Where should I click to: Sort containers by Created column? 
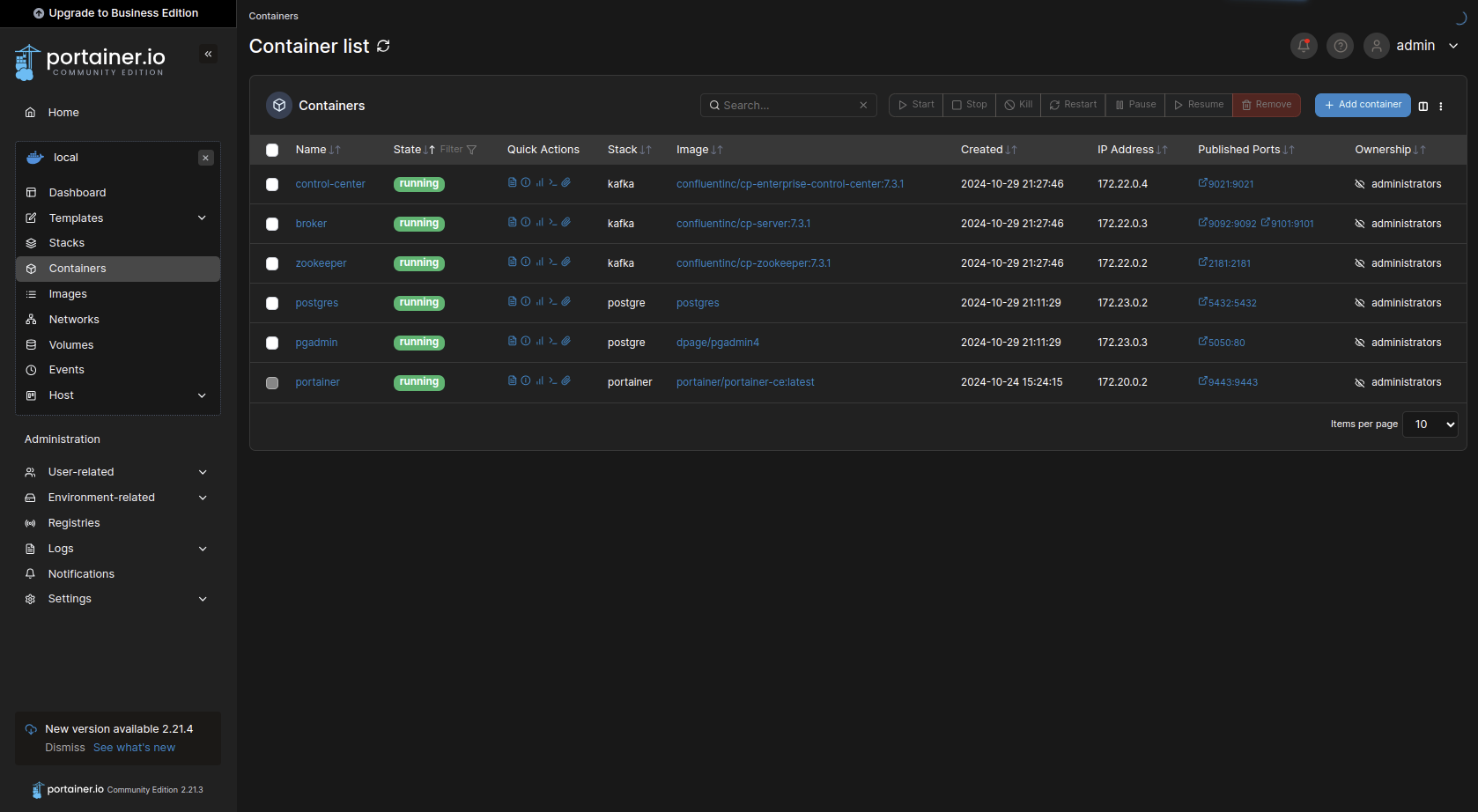coord(988,150)
